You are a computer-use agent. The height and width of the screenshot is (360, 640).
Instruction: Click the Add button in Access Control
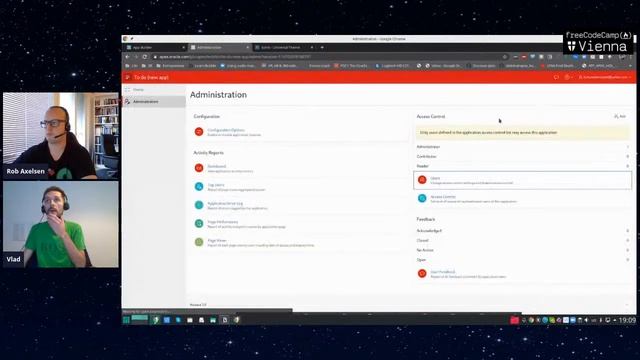(620, 117)
